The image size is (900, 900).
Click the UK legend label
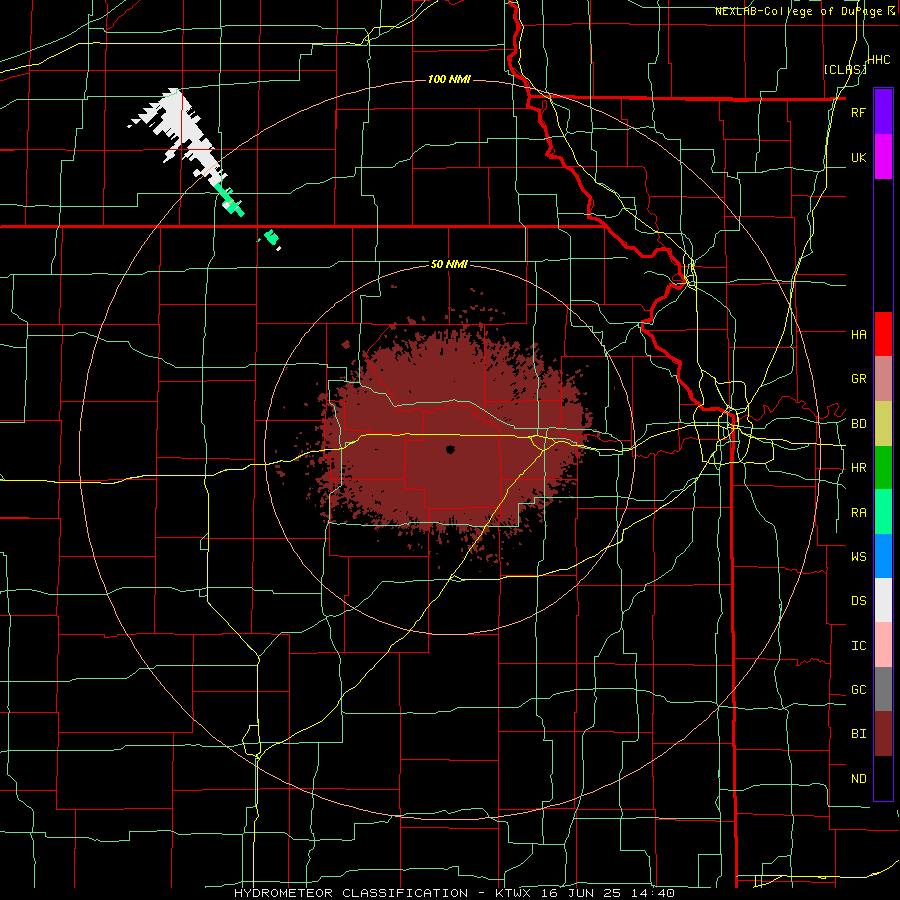pos(859,157)
